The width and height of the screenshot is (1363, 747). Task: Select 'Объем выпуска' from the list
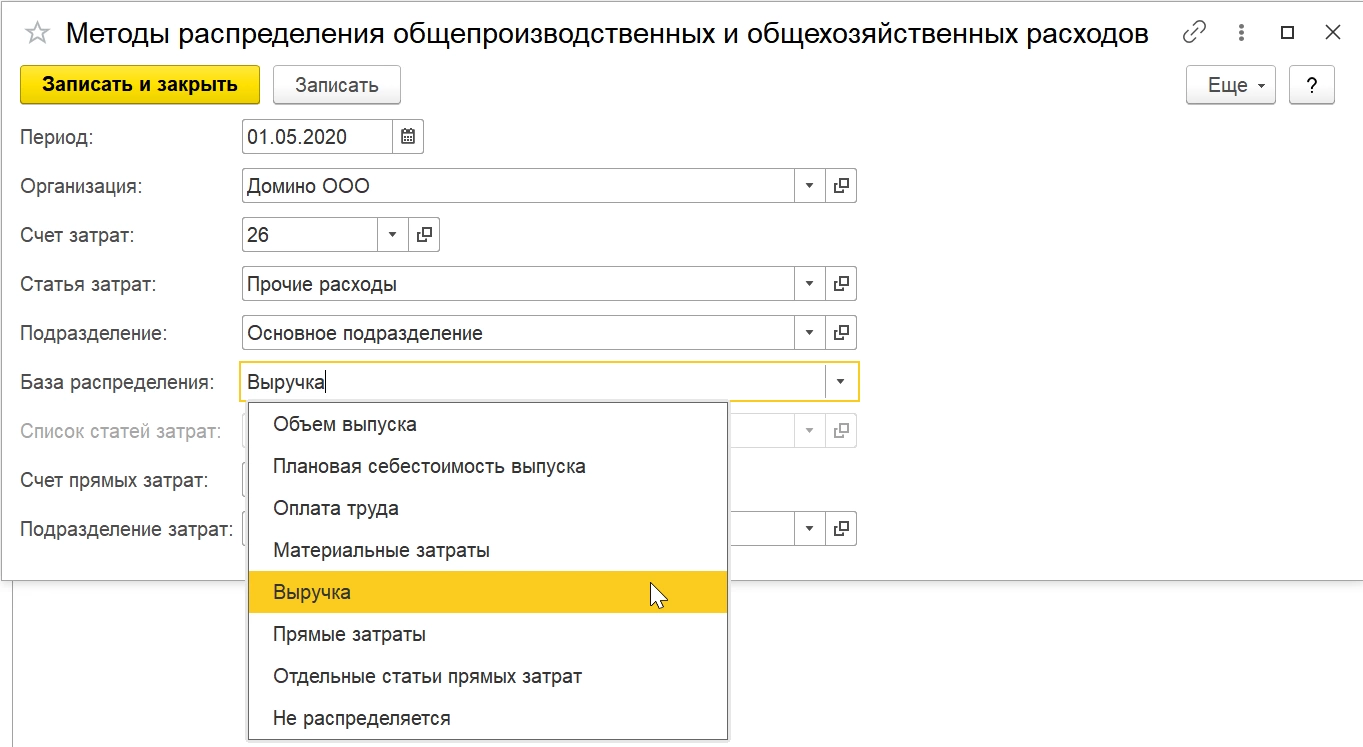(x=345, y=424)
